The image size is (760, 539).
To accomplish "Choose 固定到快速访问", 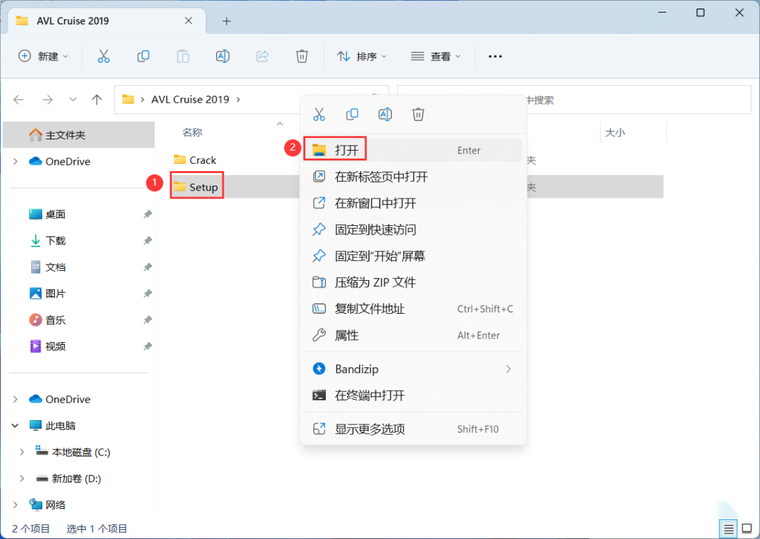I will click(x=413, y=229).
